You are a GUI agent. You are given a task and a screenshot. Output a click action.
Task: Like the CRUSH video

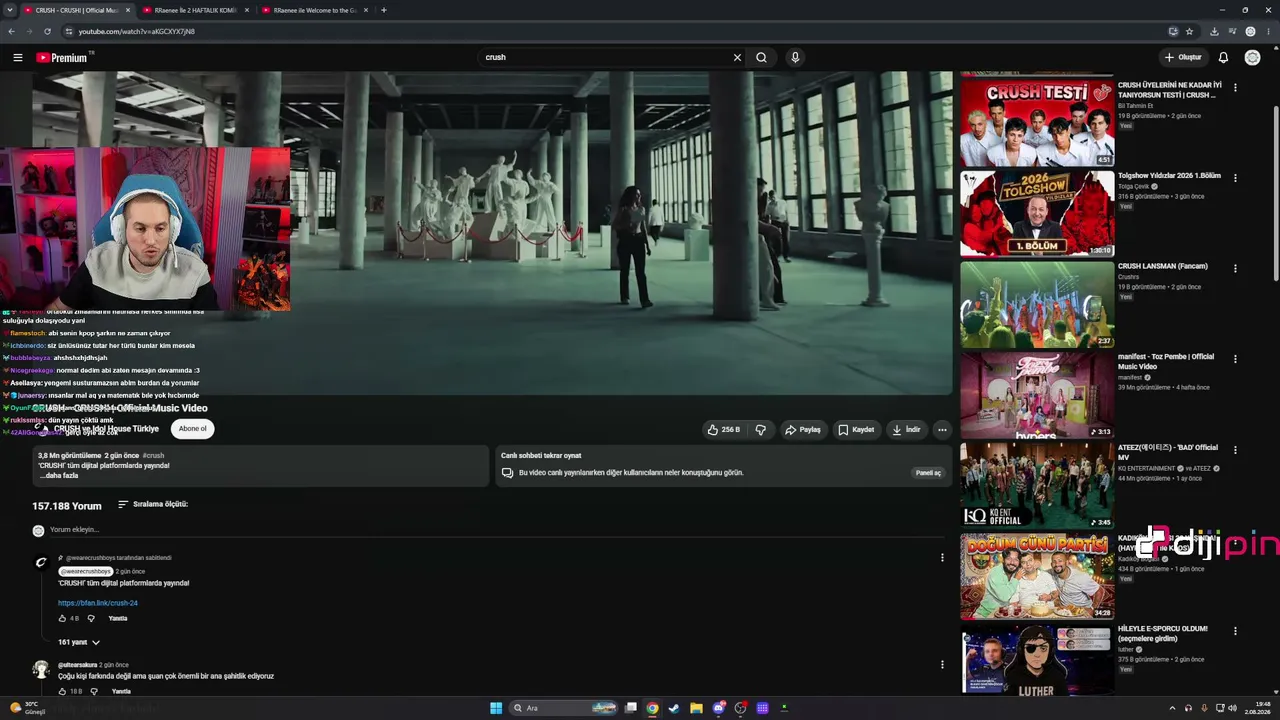point(724,430)
